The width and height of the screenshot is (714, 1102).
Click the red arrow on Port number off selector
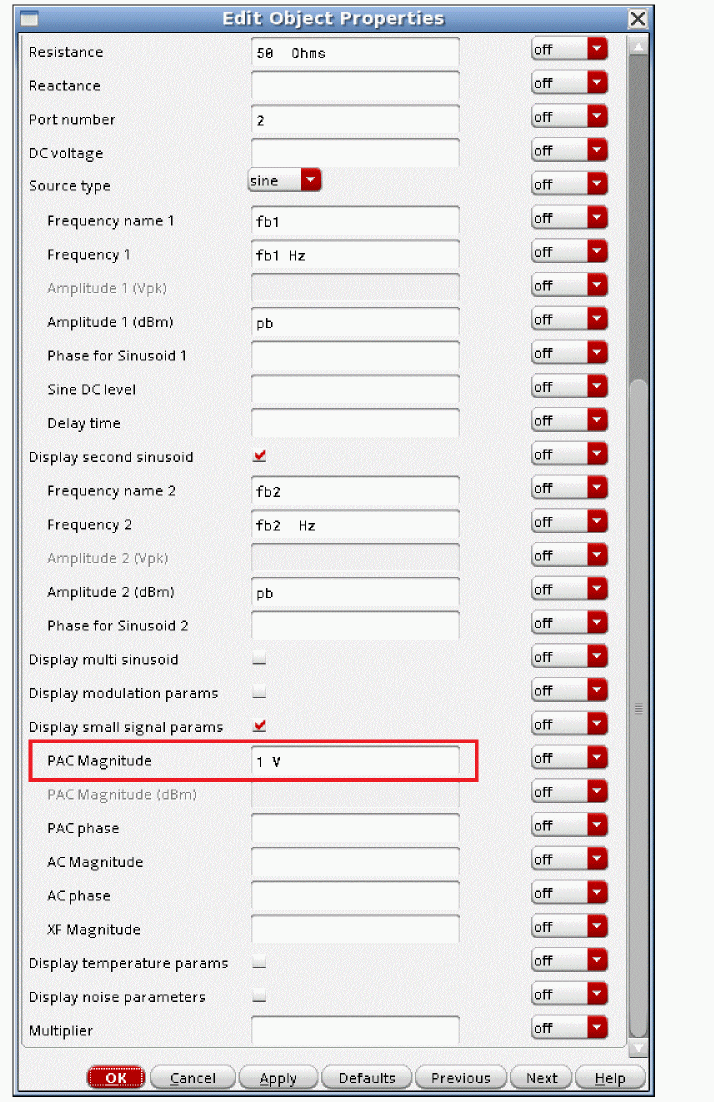point(597,118)
